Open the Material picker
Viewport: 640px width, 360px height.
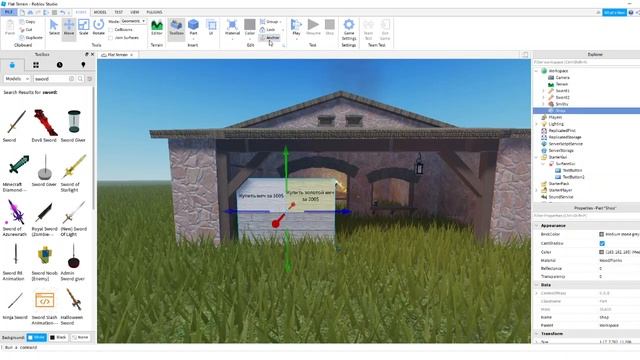point(232,29)
